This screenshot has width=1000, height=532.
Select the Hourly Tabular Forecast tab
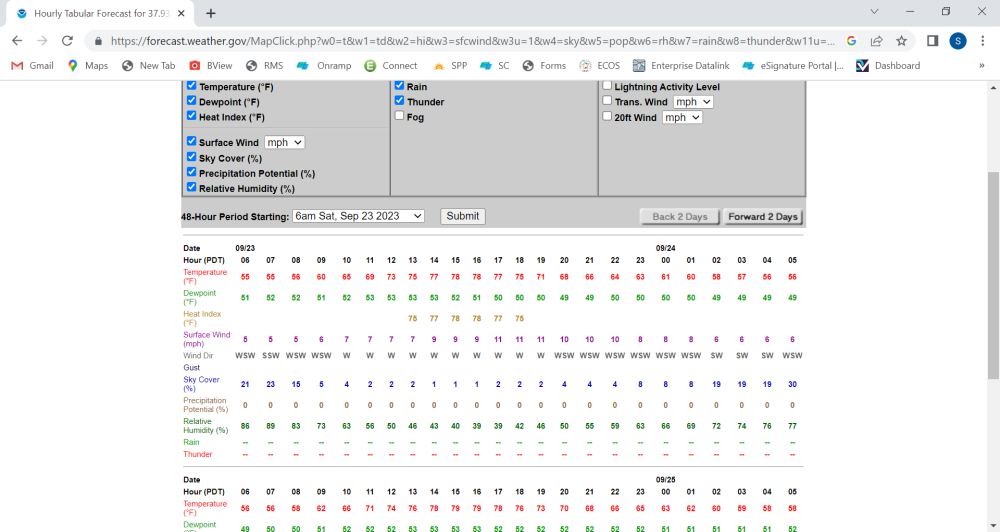(102, 13)
